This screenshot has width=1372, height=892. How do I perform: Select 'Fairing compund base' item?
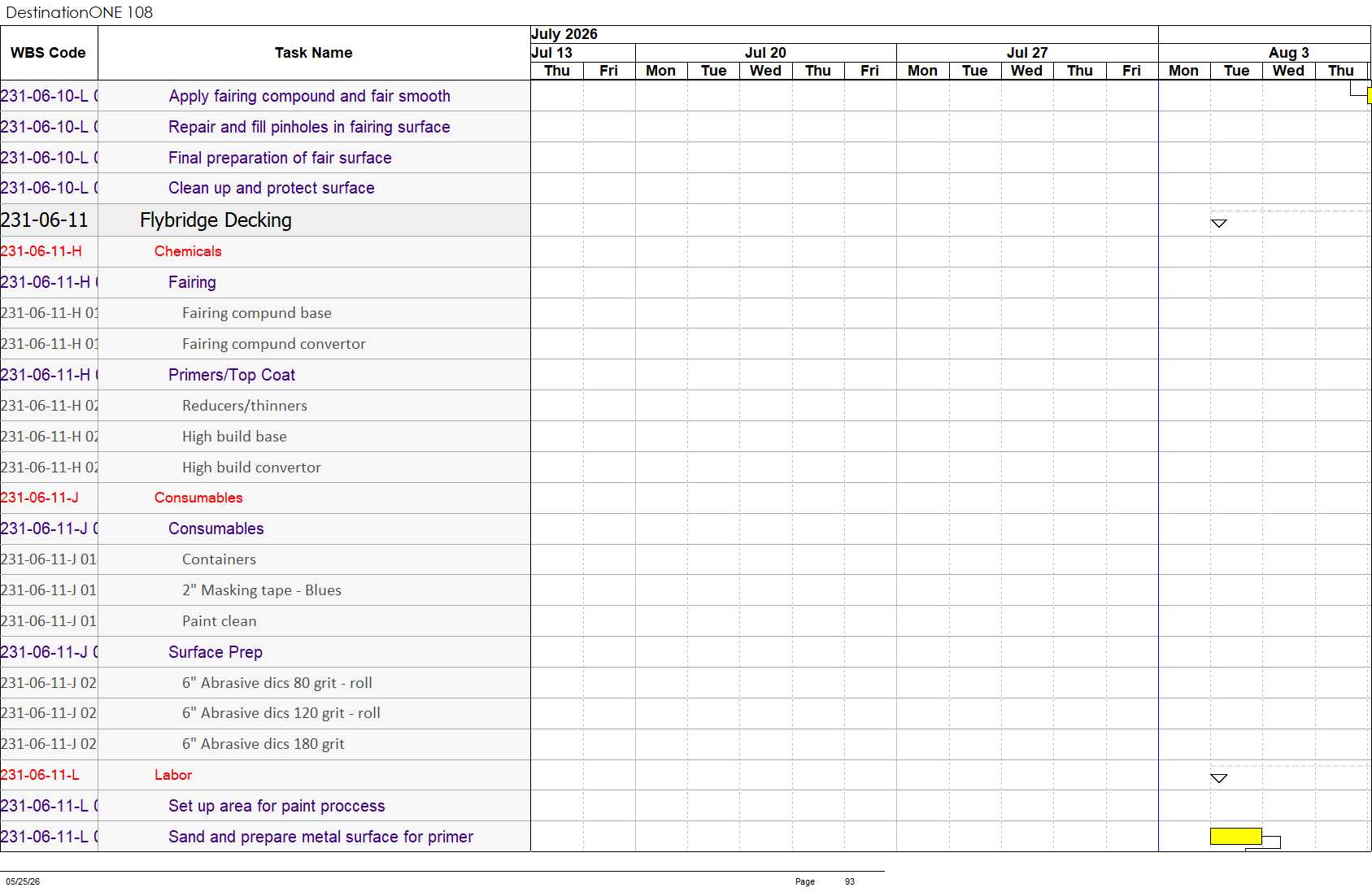tap(256, 313)
